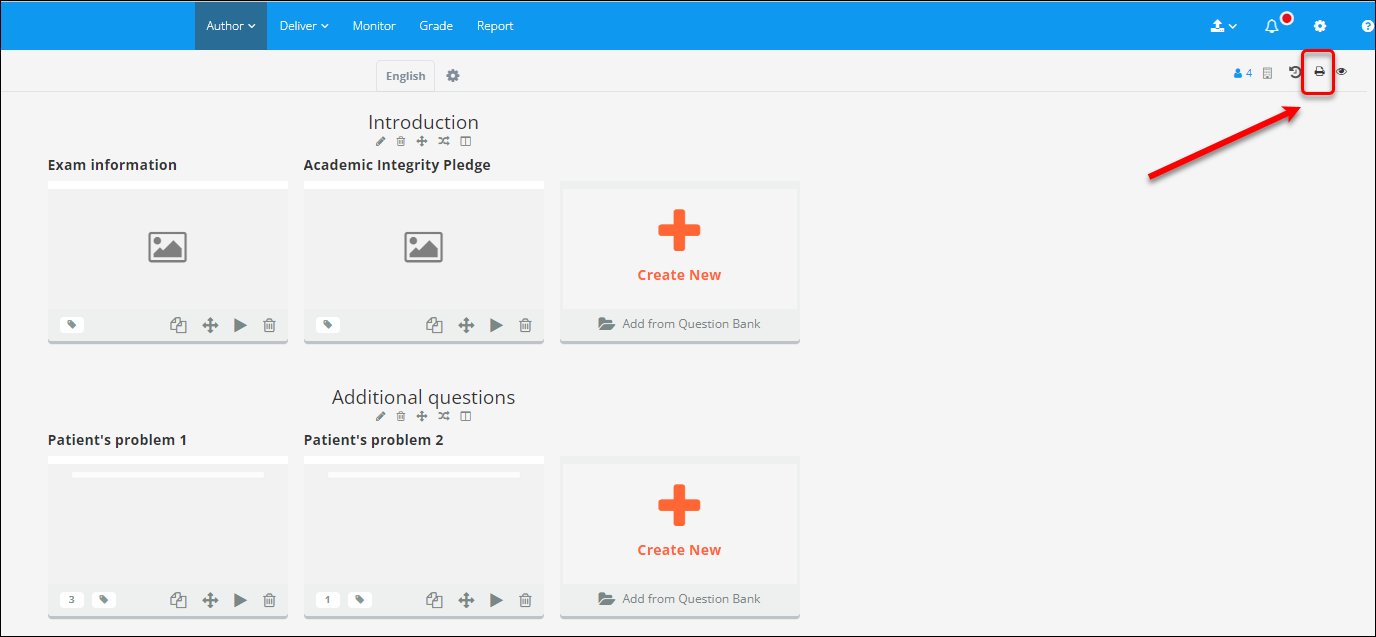Go to the Report page
The image size is (1376, 637).
(495, 26)
